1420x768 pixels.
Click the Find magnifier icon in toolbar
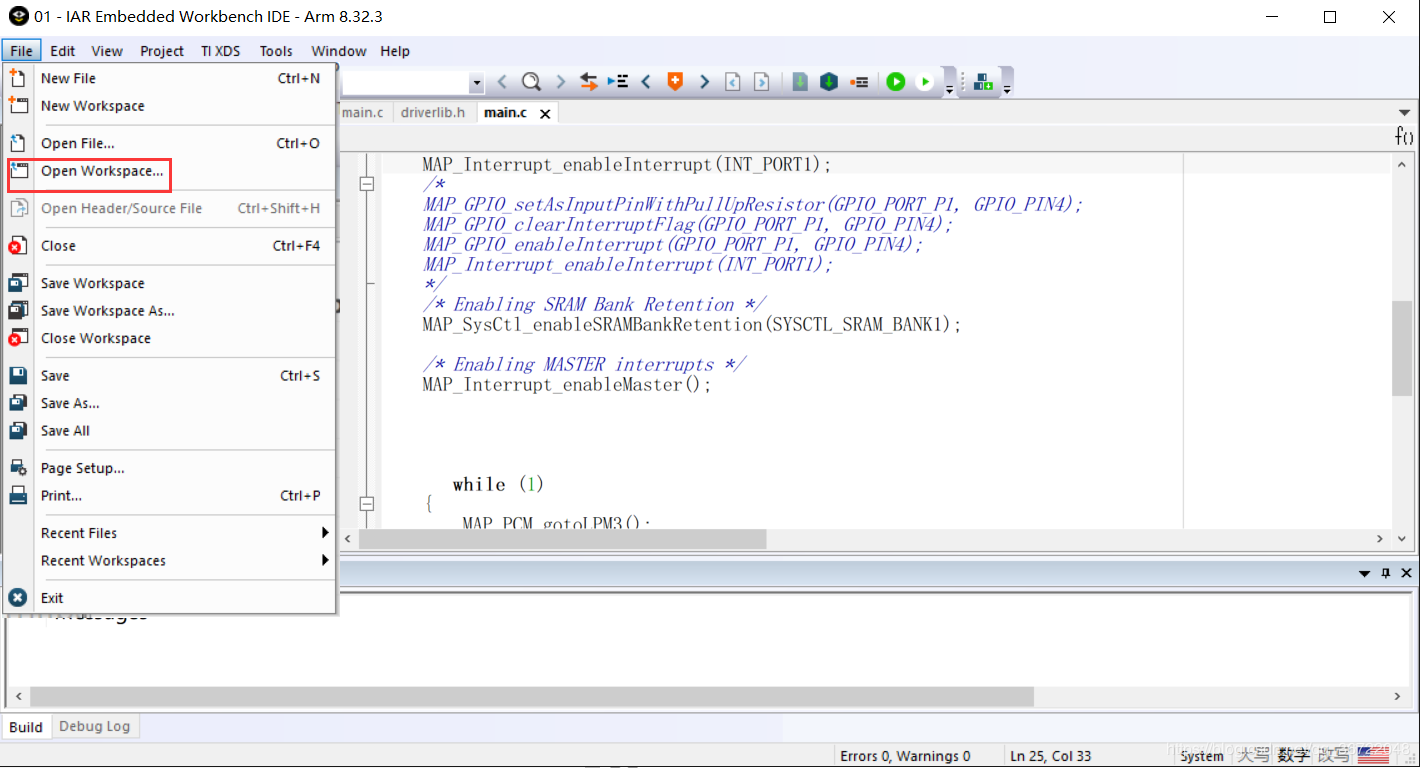(531, 82)
